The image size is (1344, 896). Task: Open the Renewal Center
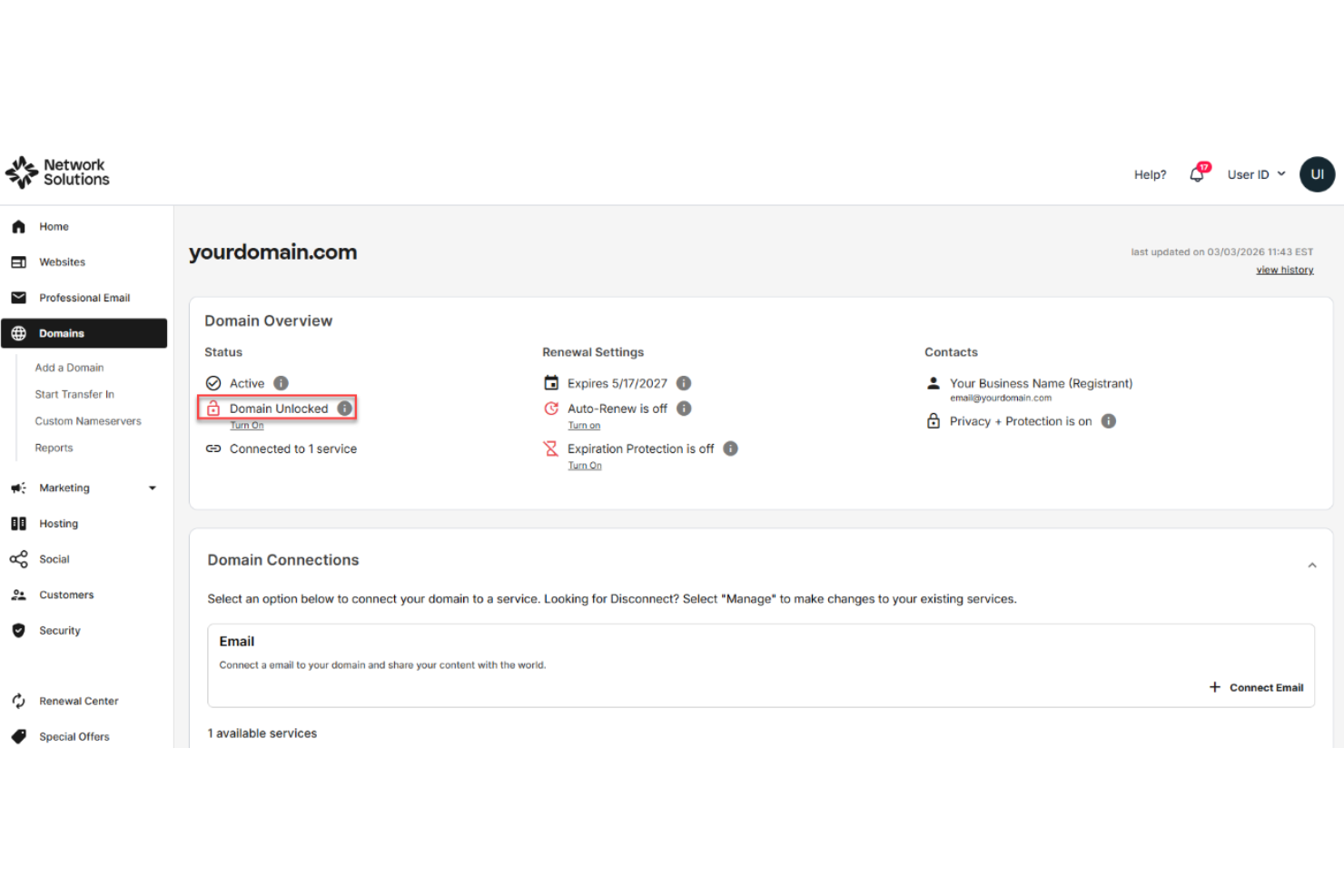(x=78, y=701)
